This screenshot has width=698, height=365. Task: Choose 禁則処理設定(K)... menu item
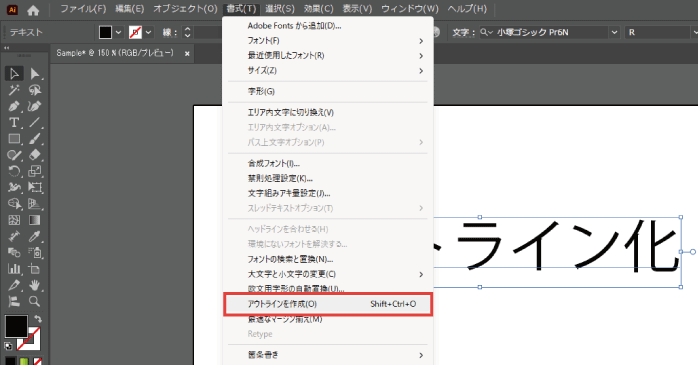tap(328, 178)
